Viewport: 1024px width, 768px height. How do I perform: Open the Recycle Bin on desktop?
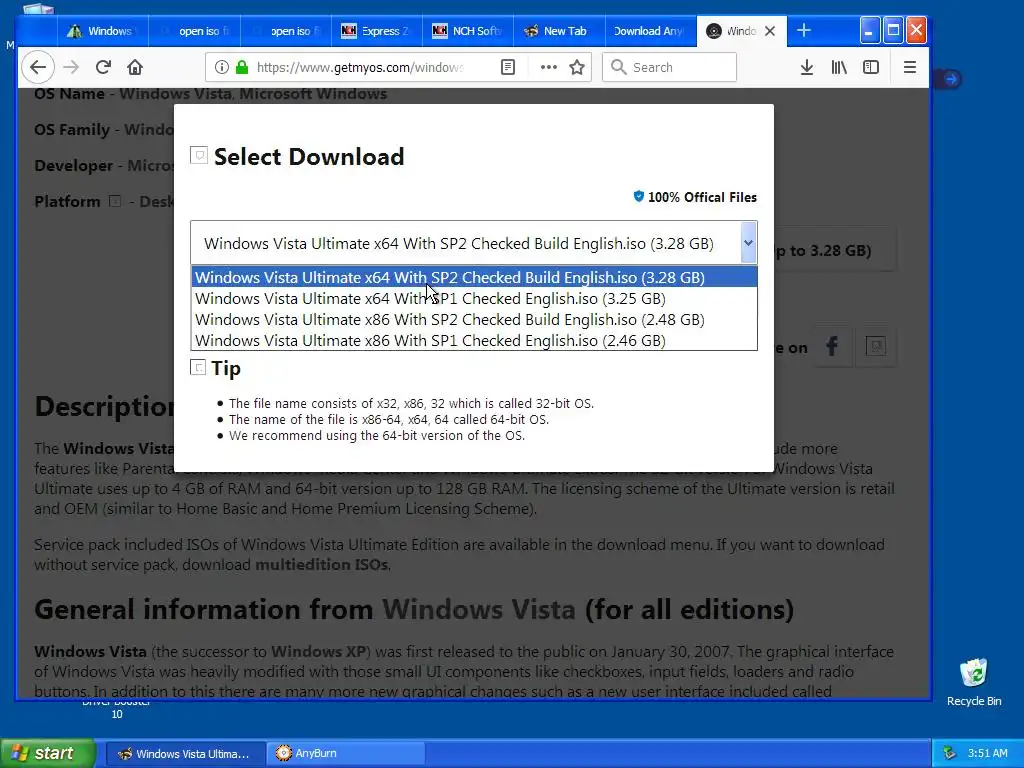click(974, 682)
